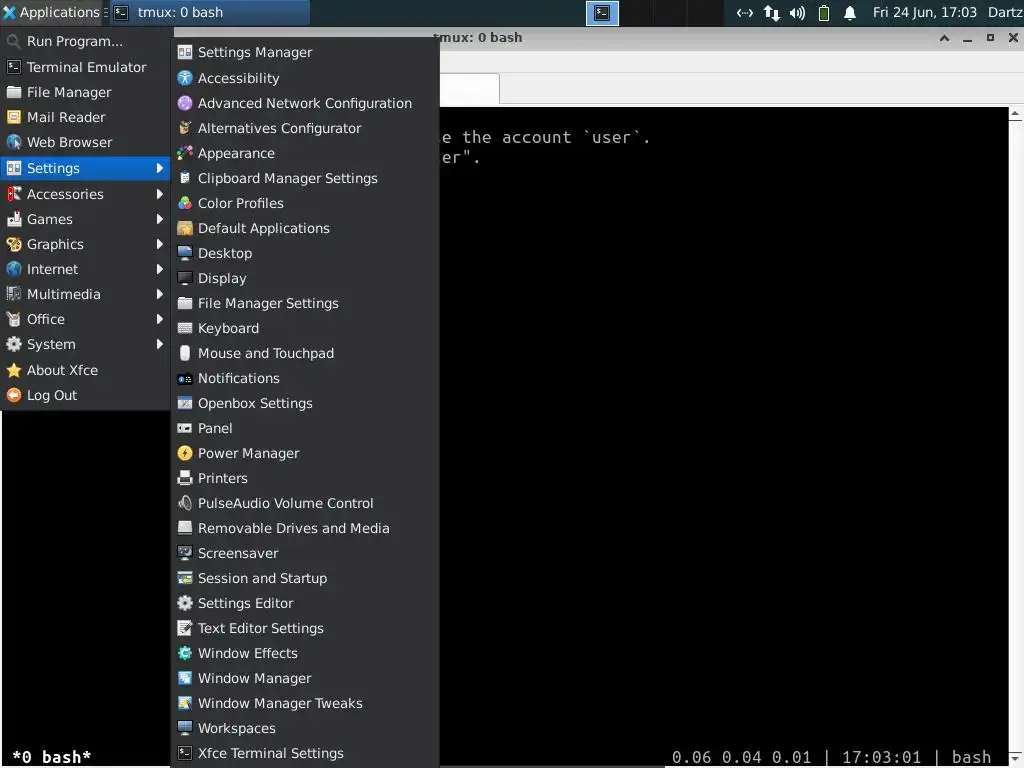Click the Notifications icon in submenu
Viewport: 1024px width, 768px height.
[185, 378]
